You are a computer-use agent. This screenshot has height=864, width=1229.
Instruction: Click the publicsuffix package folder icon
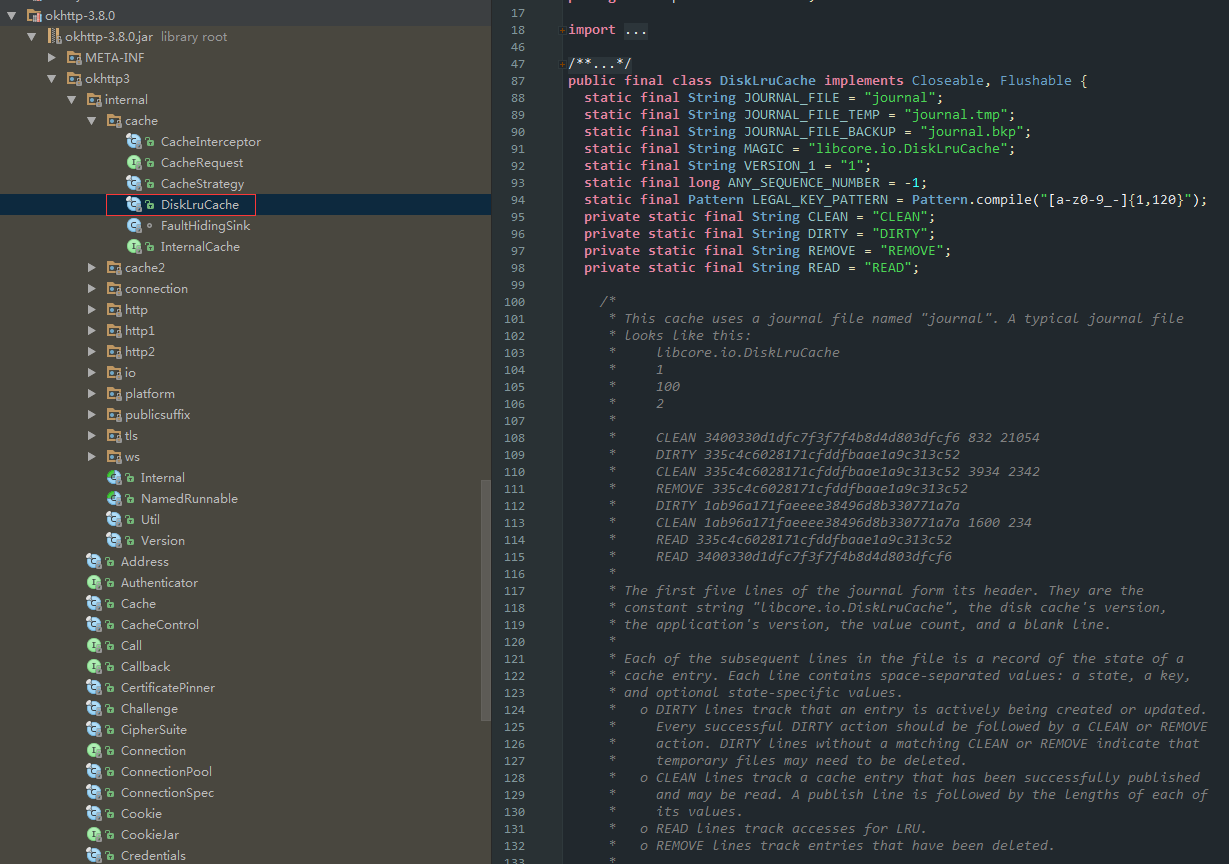point(114,415)
